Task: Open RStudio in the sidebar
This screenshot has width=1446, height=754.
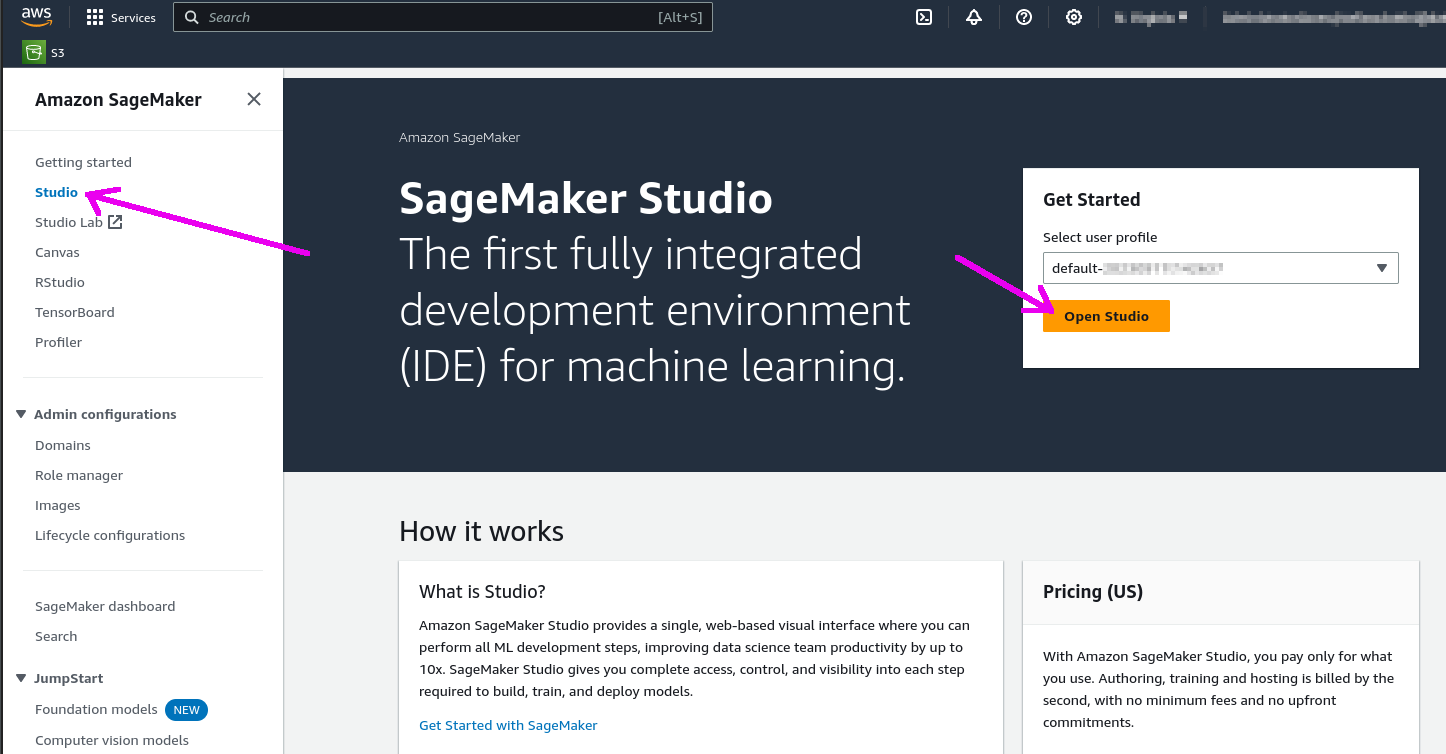Action: pyautogui.click(x=60, y=282)
